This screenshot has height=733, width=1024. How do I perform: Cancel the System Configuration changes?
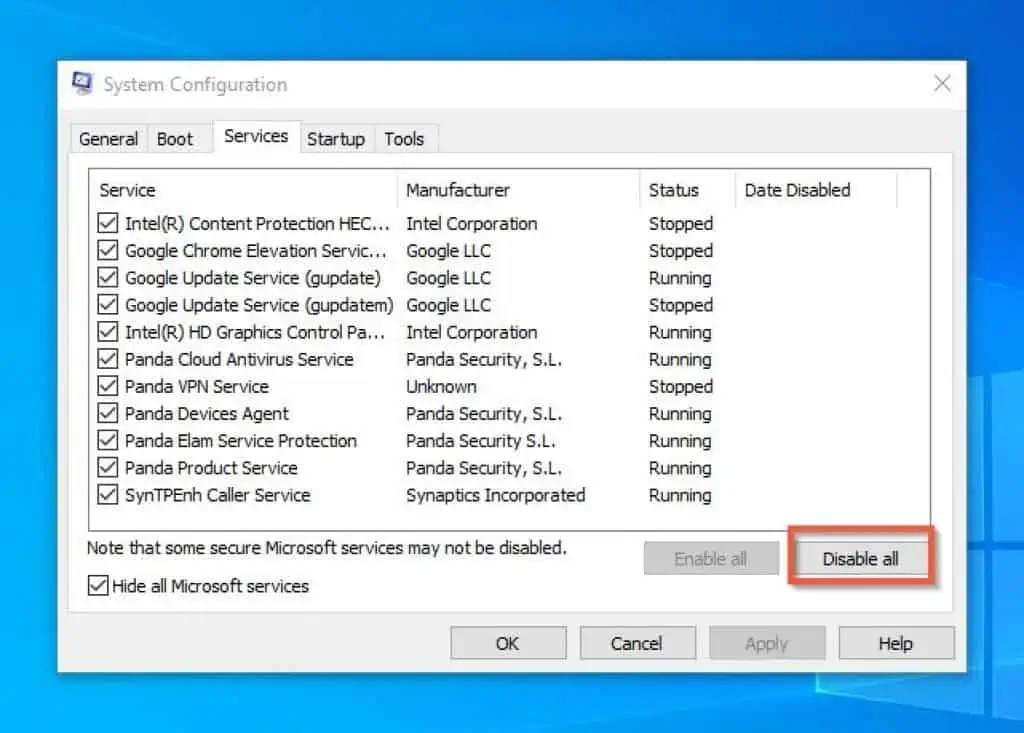click(x=637, y=643)
